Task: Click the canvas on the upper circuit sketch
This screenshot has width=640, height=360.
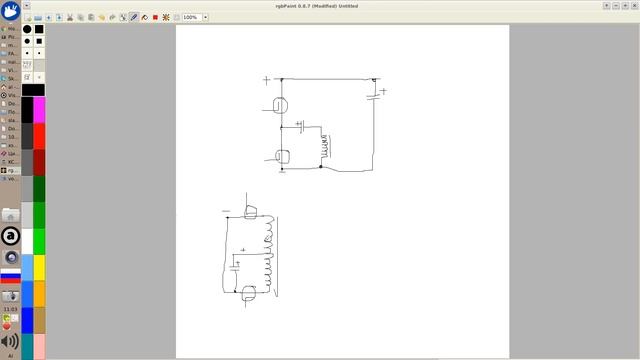Action: pos(324,124)
